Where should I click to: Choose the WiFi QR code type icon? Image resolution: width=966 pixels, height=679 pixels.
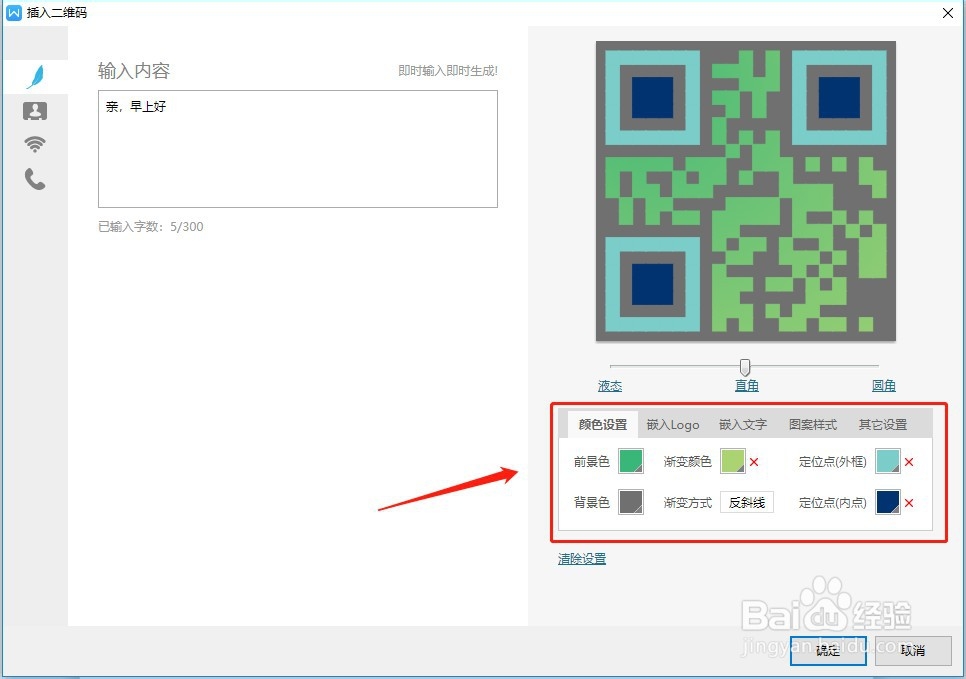point(35,144)
